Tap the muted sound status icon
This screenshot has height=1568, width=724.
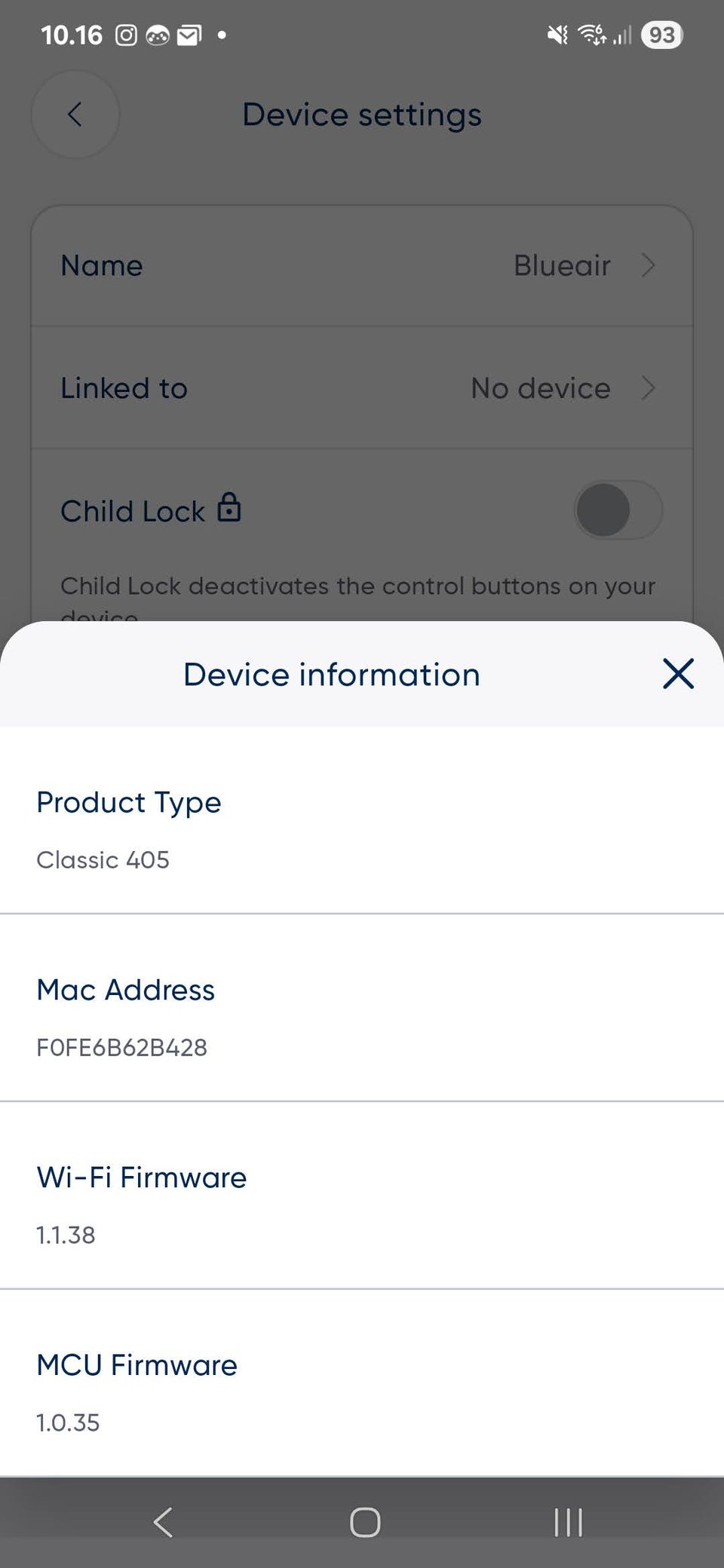tap(557, 35)
